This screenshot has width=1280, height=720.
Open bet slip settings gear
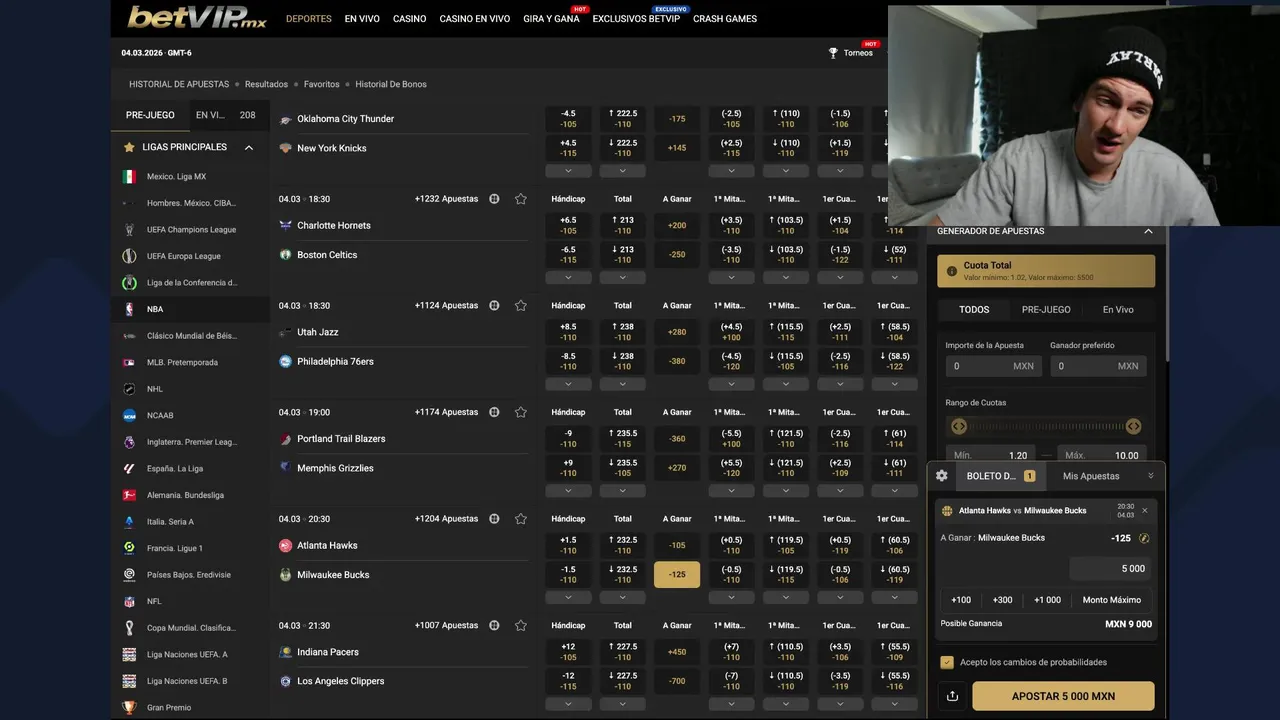(941, 476)
